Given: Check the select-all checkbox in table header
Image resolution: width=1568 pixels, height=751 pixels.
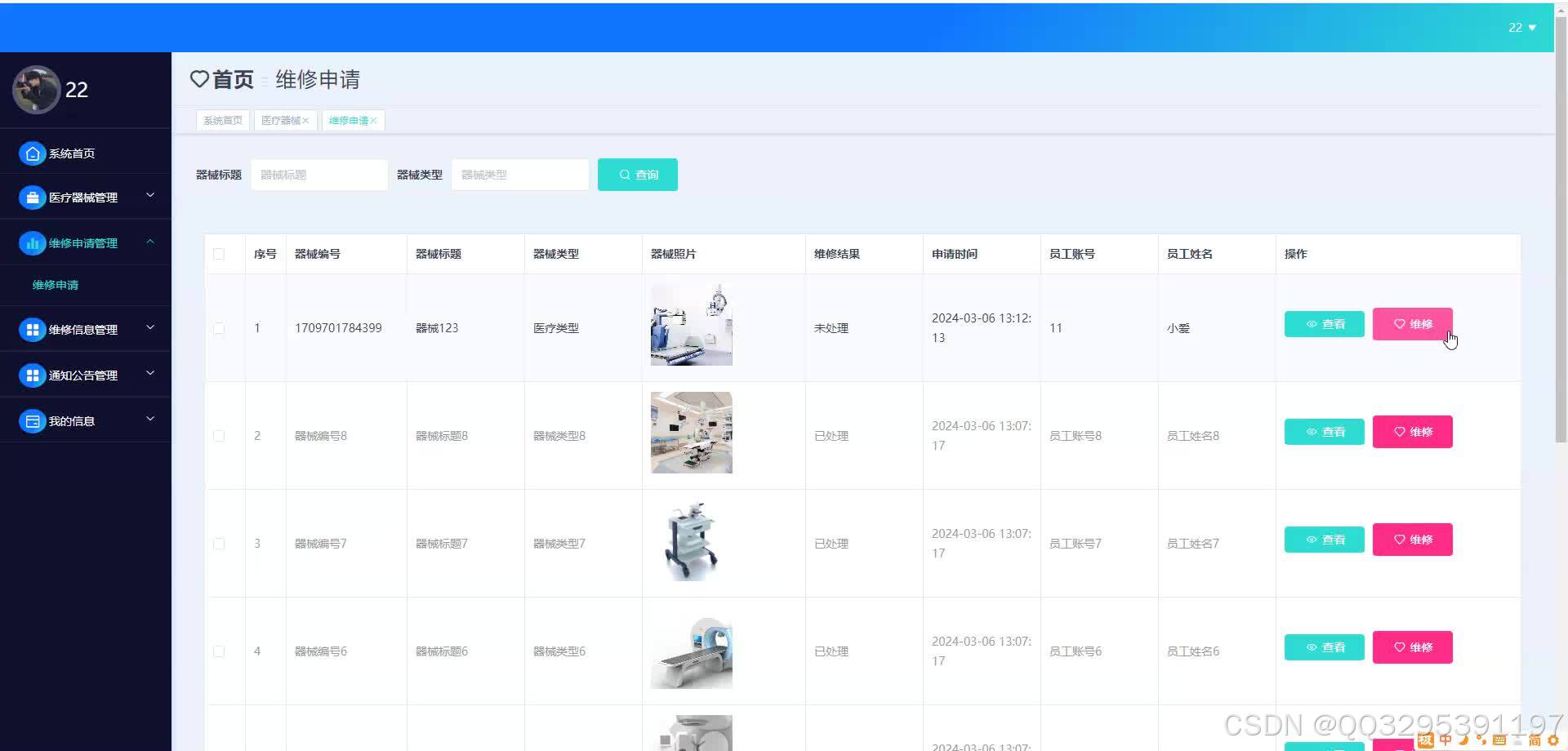Looking at the screenshot, I should click(x=218, y=254).
